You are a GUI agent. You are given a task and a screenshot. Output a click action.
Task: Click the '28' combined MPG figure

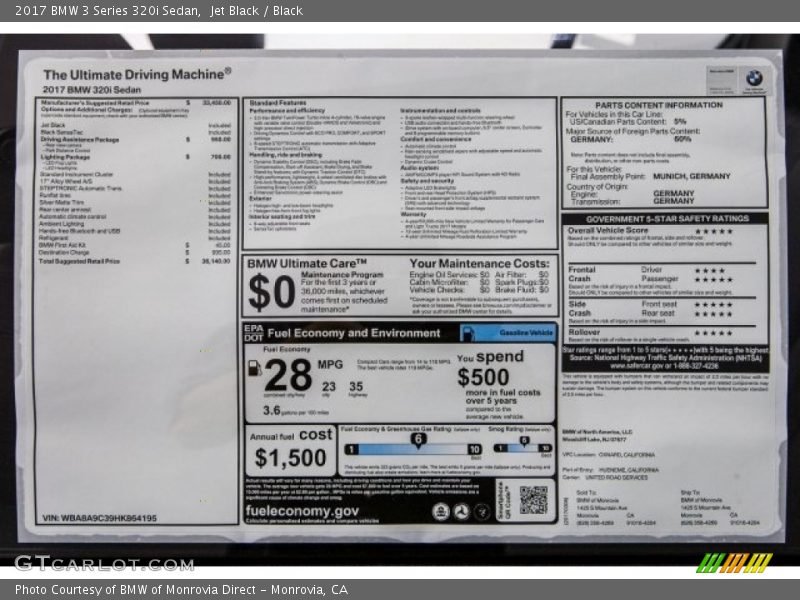click(x=288, y=374)
